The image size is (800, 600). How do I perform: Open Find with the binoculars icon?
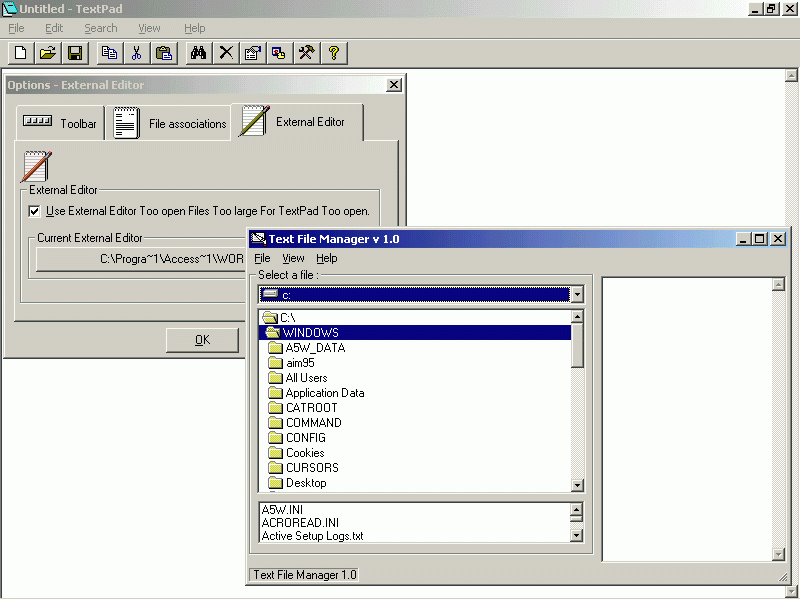pos(199,53)
